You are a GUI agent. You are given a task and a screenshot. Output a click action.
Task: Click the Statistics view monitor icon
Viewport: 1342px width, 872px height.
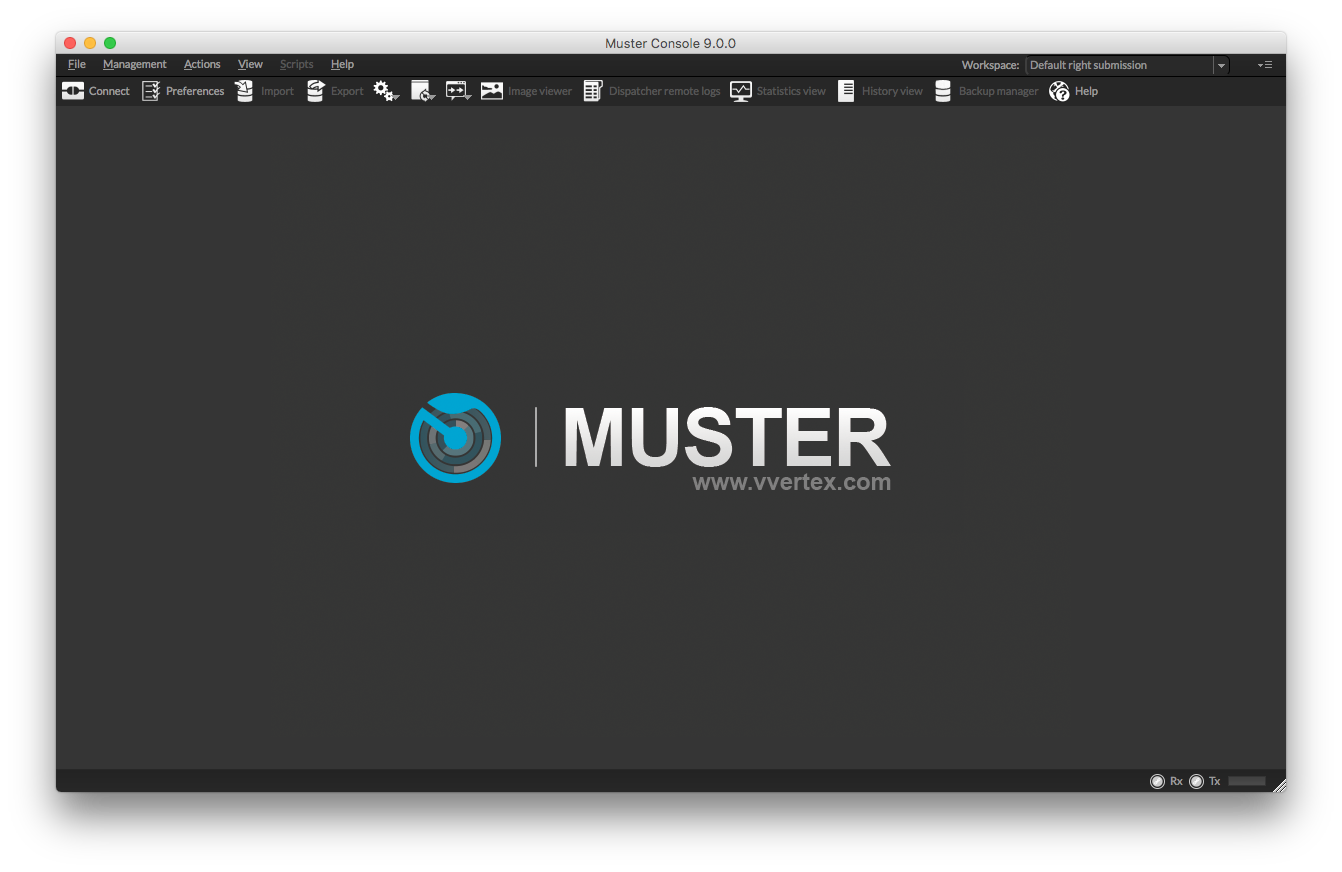coord(740,91)
